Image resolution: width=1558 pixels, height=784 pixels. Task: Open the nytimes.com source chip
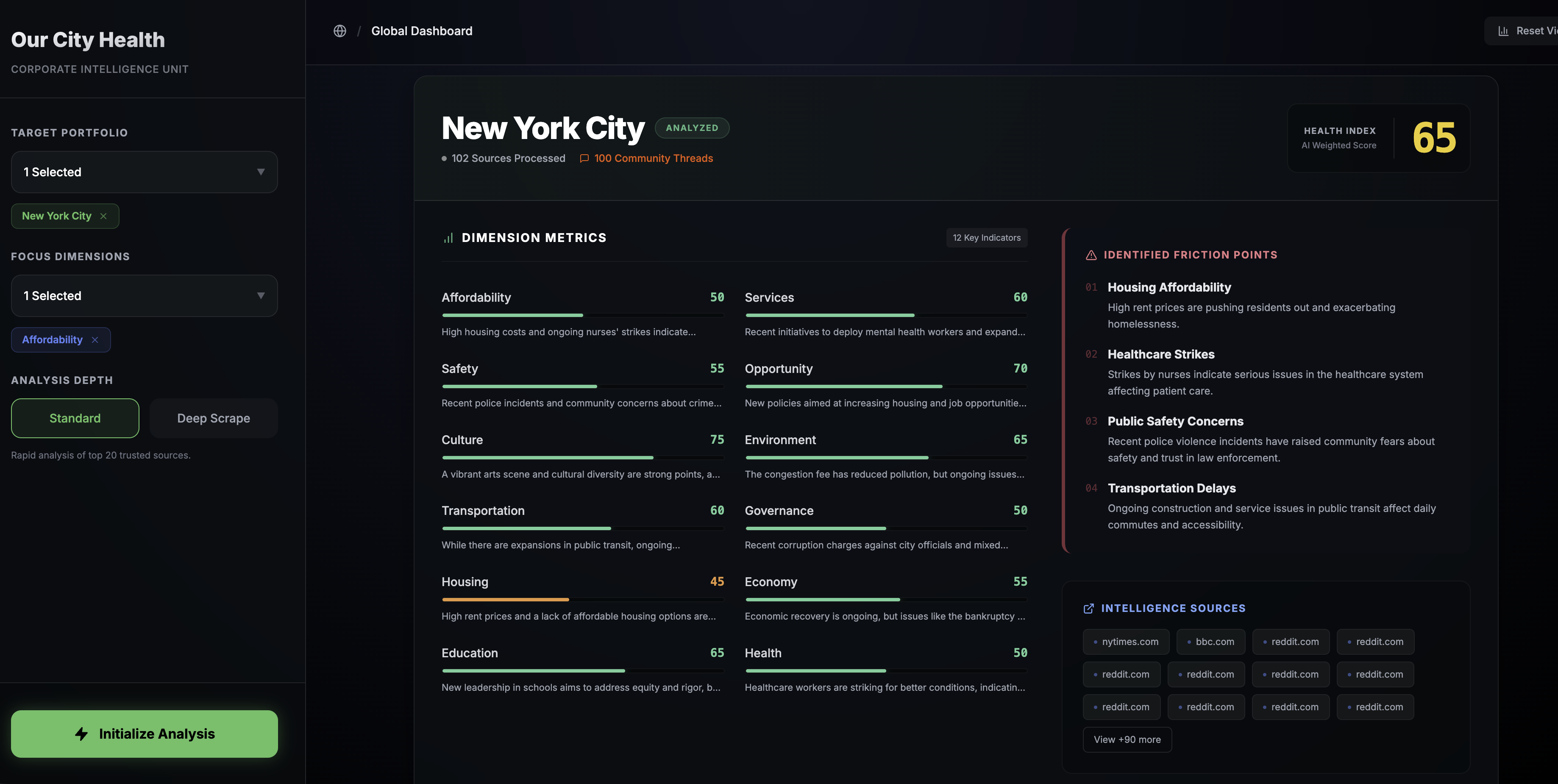click(1126, 642)
